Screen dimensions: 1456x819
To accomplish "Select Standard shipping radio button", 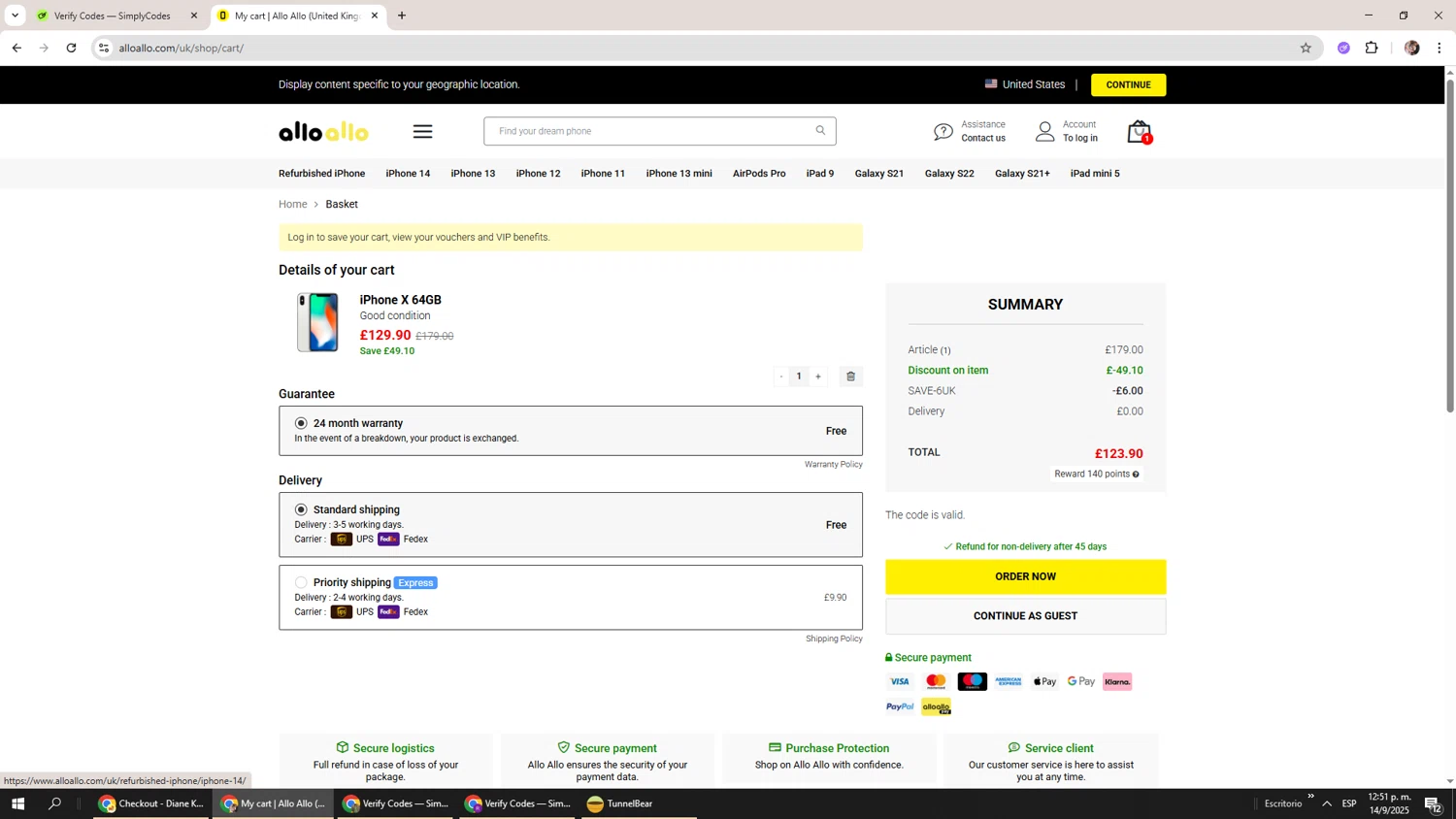I will (301, 509).
